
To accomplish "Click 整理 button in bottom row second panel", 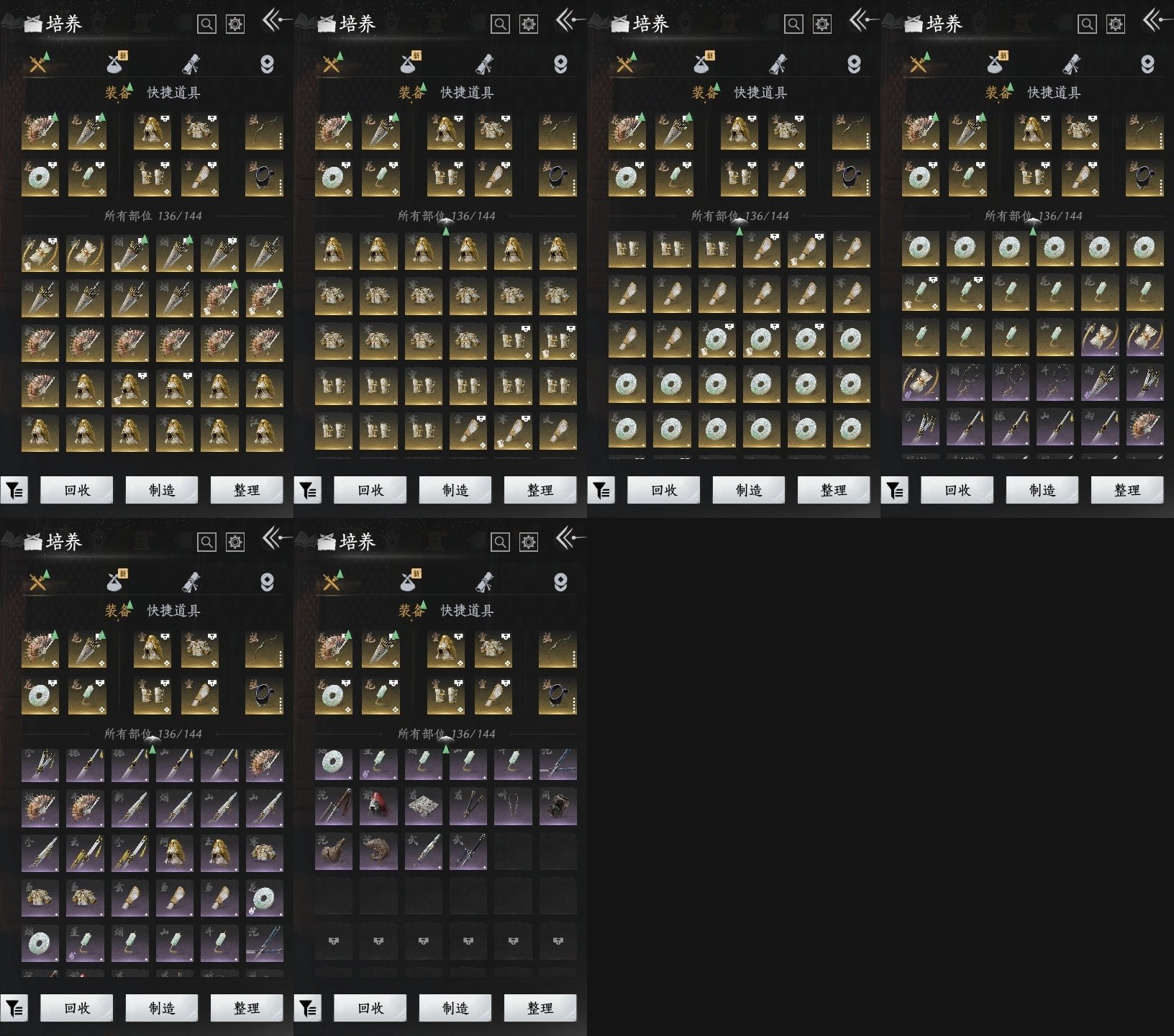I will [x=540, y=1008].
